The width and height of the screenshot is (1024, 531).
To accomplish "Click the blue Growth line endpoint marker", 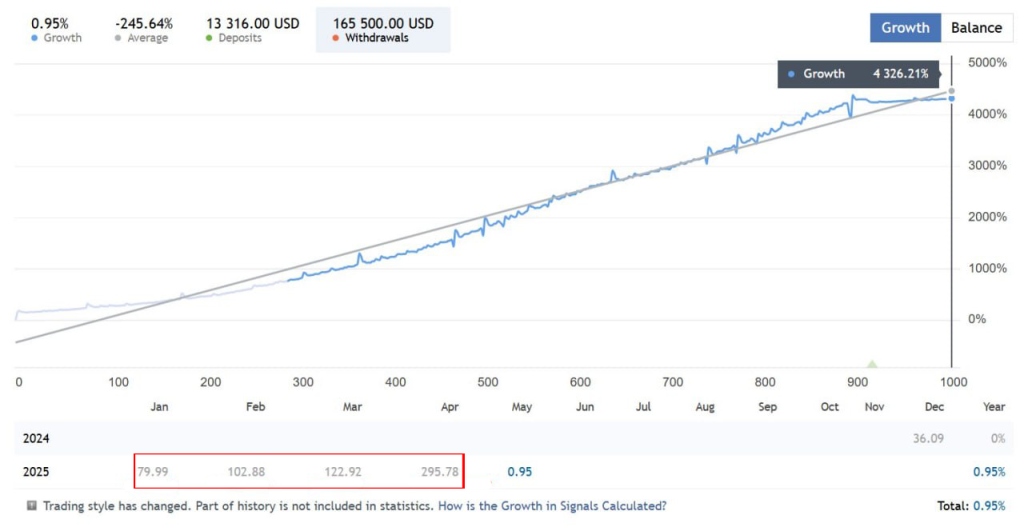I will (951, 99).
